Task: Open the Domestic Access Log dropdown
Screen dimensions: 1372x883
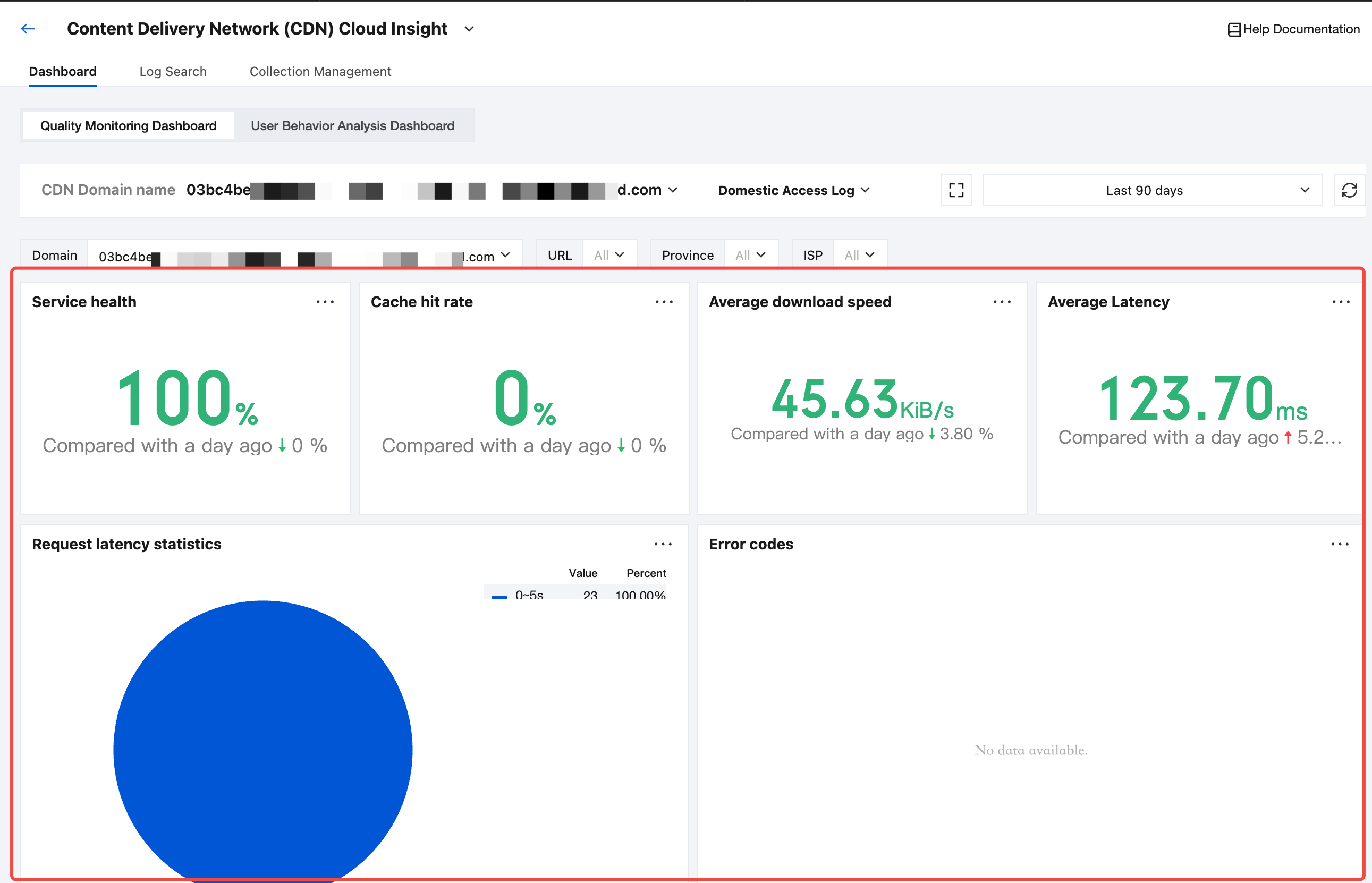Action: [793, 190]
